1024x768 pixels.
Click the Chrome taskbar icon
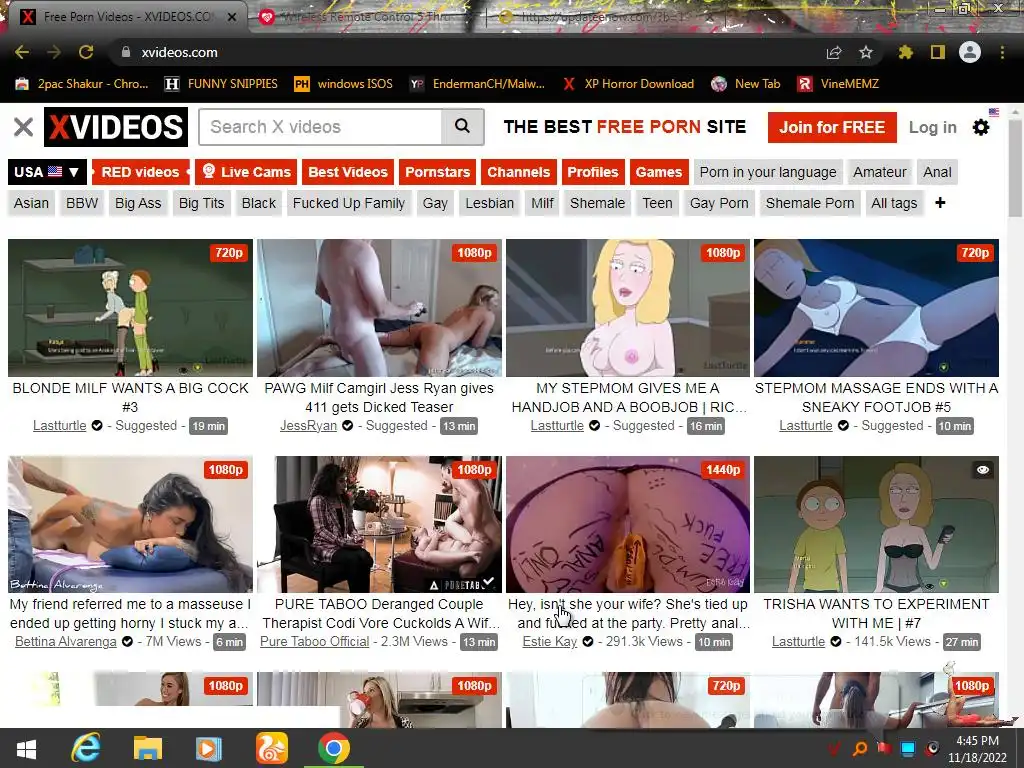pyautogui.click(x=334, y=748)
